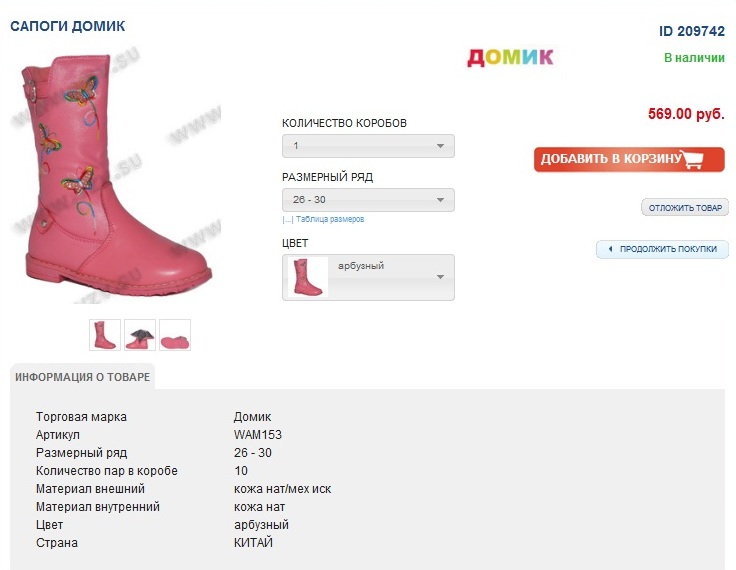
Task: Click the Отложить товар button
Action: pos(685,208)
